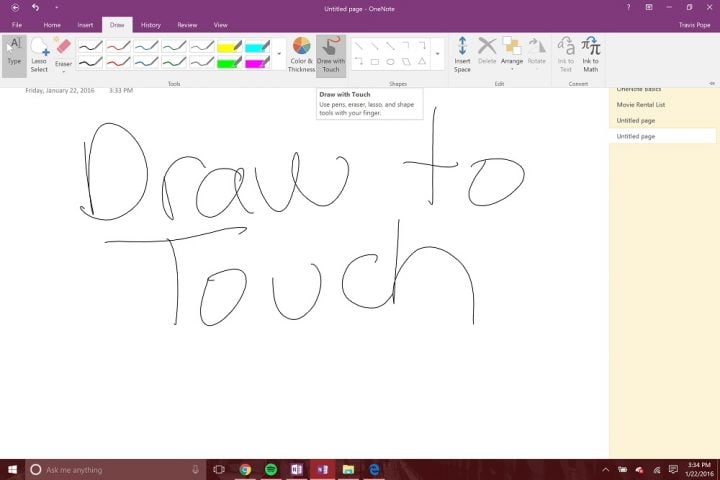Select the highlighted Untitled page entry
The height and width of the screenshot is (480, 720).
(x=662, y=136)
